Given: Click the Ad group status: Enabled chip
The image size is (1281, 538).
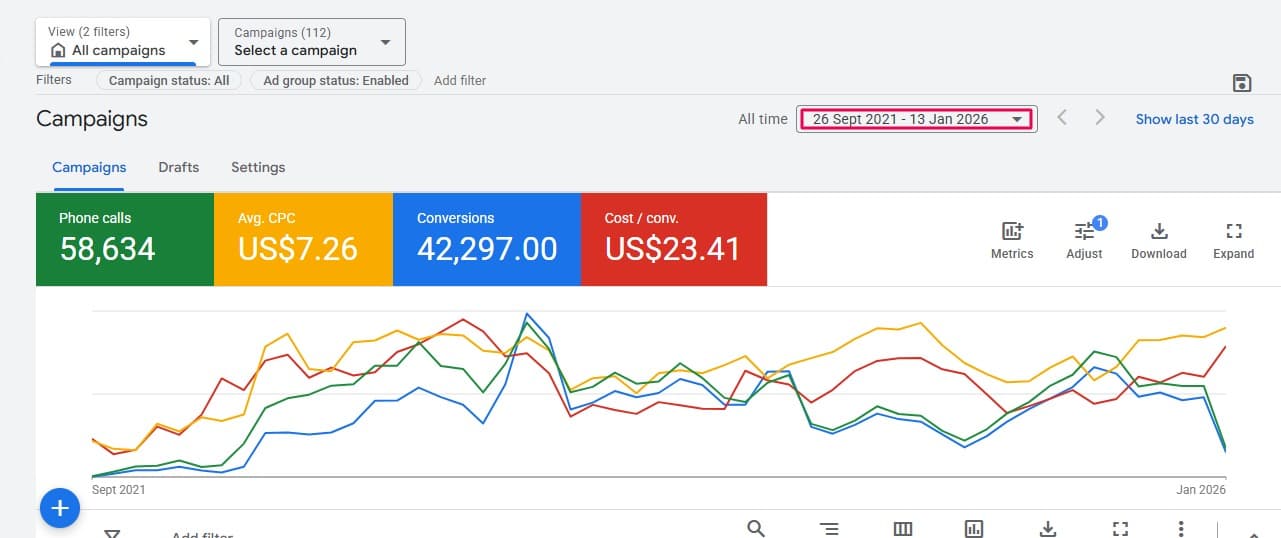Looking at the screenshot, I should [336, 80].
